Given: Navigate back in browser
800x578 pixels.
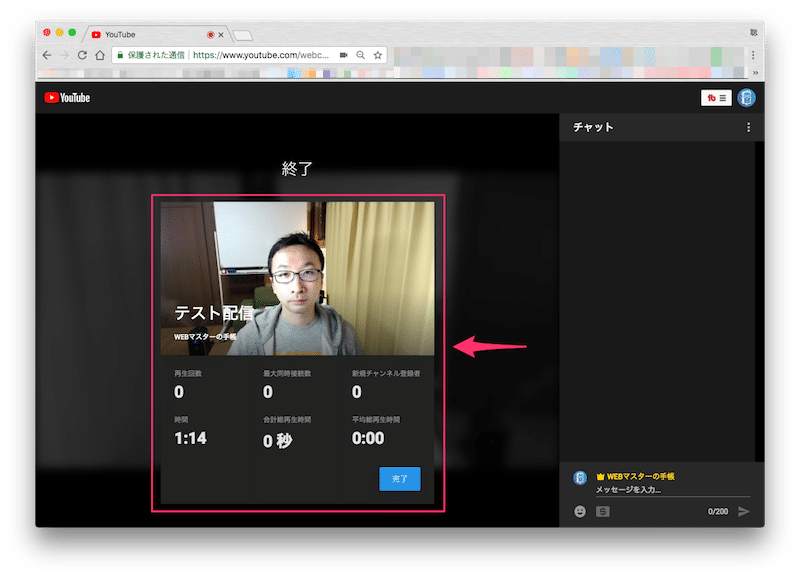Looking at the screenshot, I should (x=47, y=55).
